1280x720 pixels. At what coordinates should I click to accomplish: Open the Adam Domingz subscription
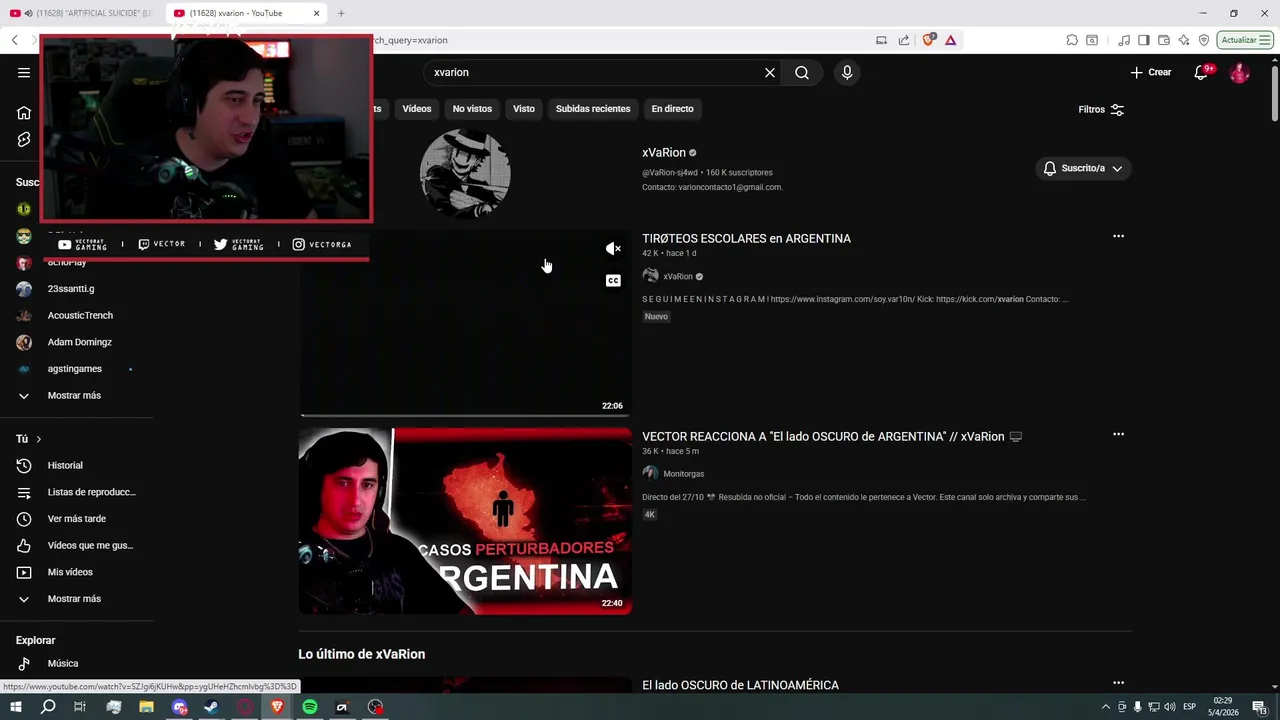[x=80, y=342]
